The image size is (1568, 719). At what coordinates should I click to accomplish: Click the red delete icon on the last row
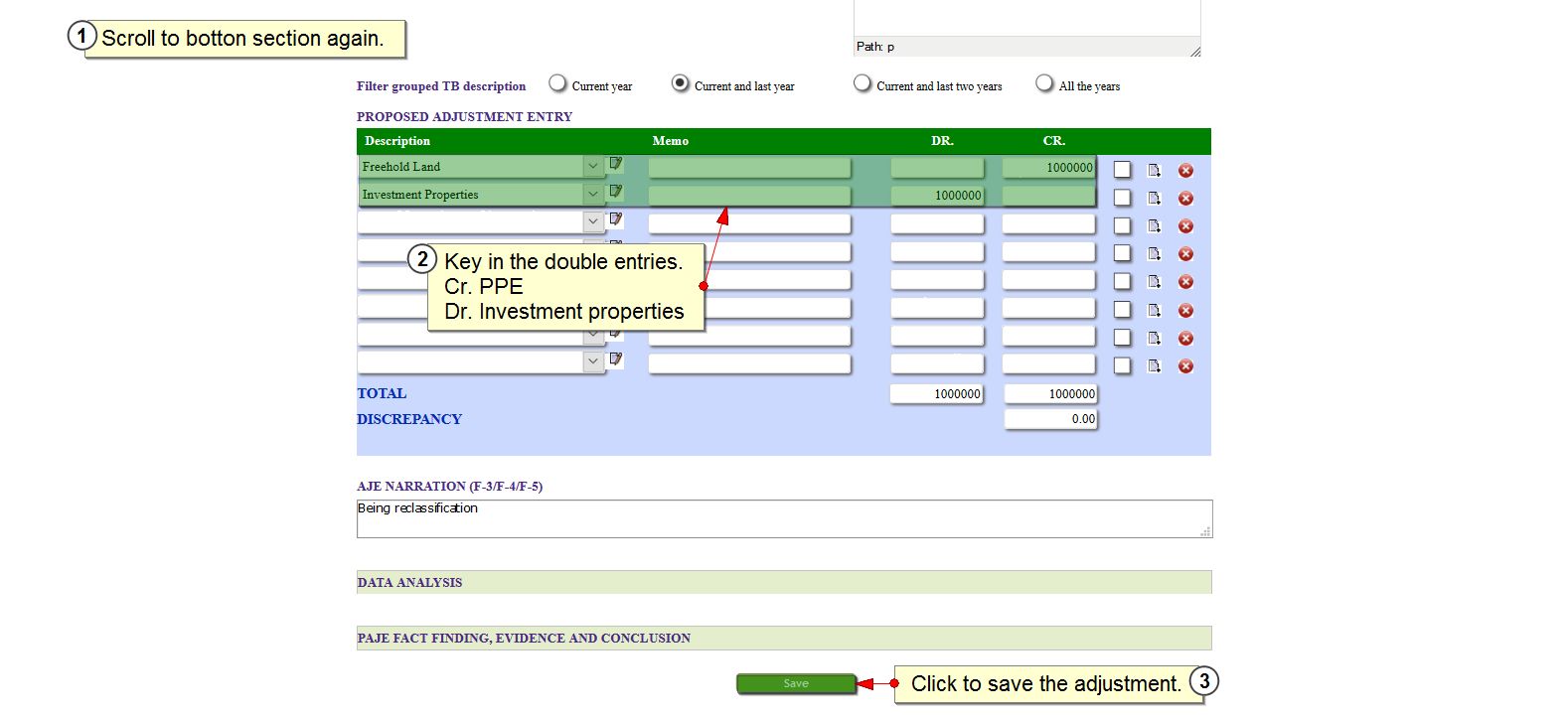(x=1185, y=366)
